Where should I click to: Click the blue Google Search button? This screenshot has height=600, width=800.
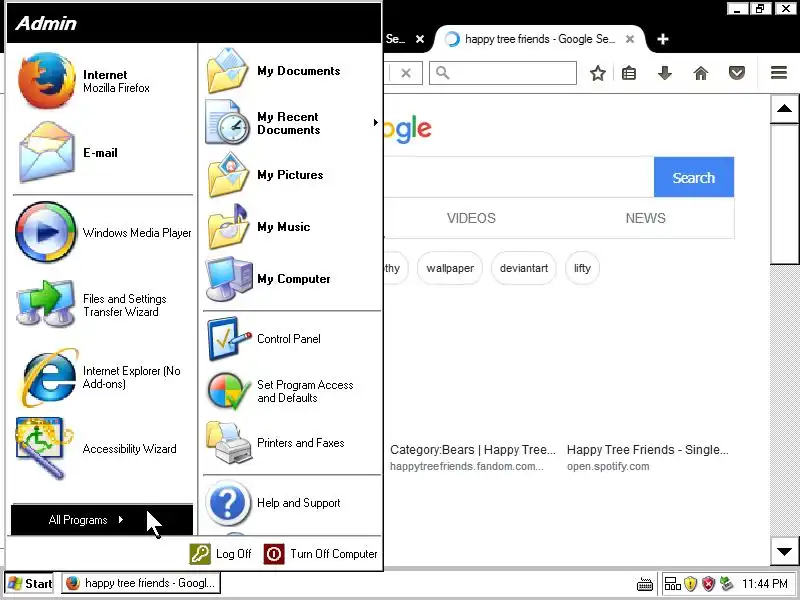coord(694,178)
